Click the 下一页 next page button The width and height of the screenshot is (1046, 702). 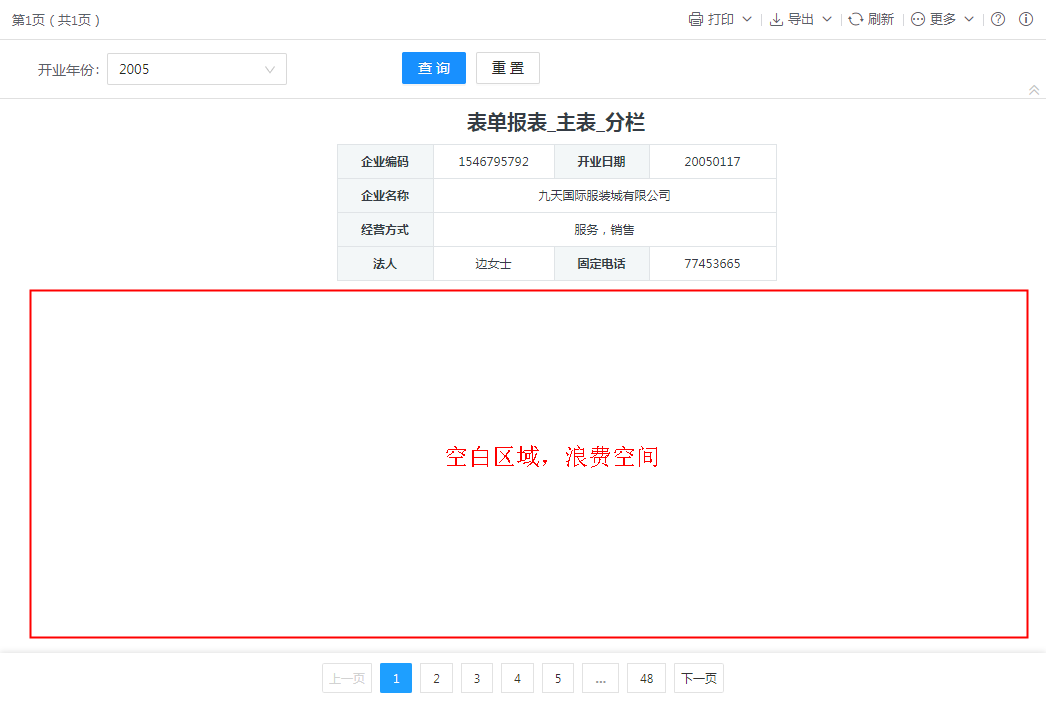[x=698, y=678]
